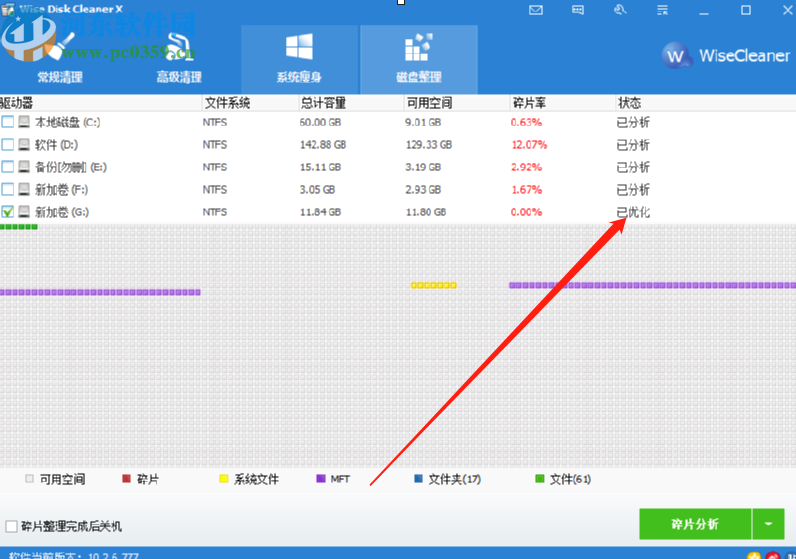The image size is (796, 559).
Task: Check the 软件 (D:) drive checkbox
Action: 8,145
